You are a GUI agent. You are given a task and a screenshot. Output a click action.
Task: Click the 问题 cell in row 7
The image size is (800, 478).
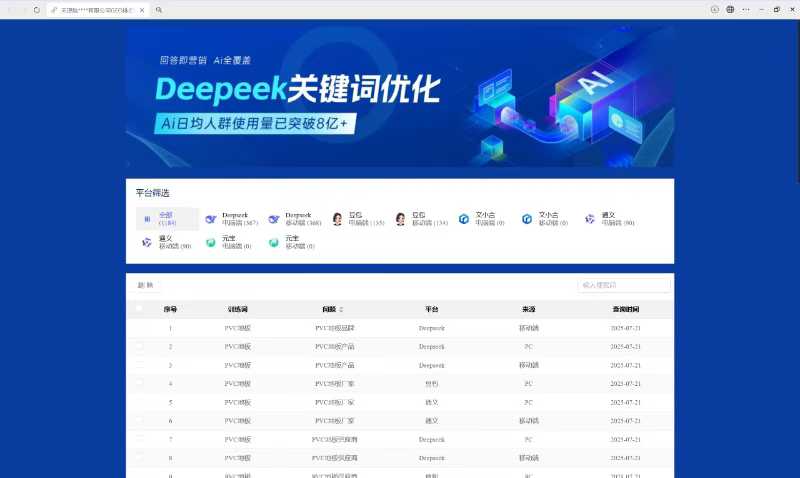coord(334,439)
